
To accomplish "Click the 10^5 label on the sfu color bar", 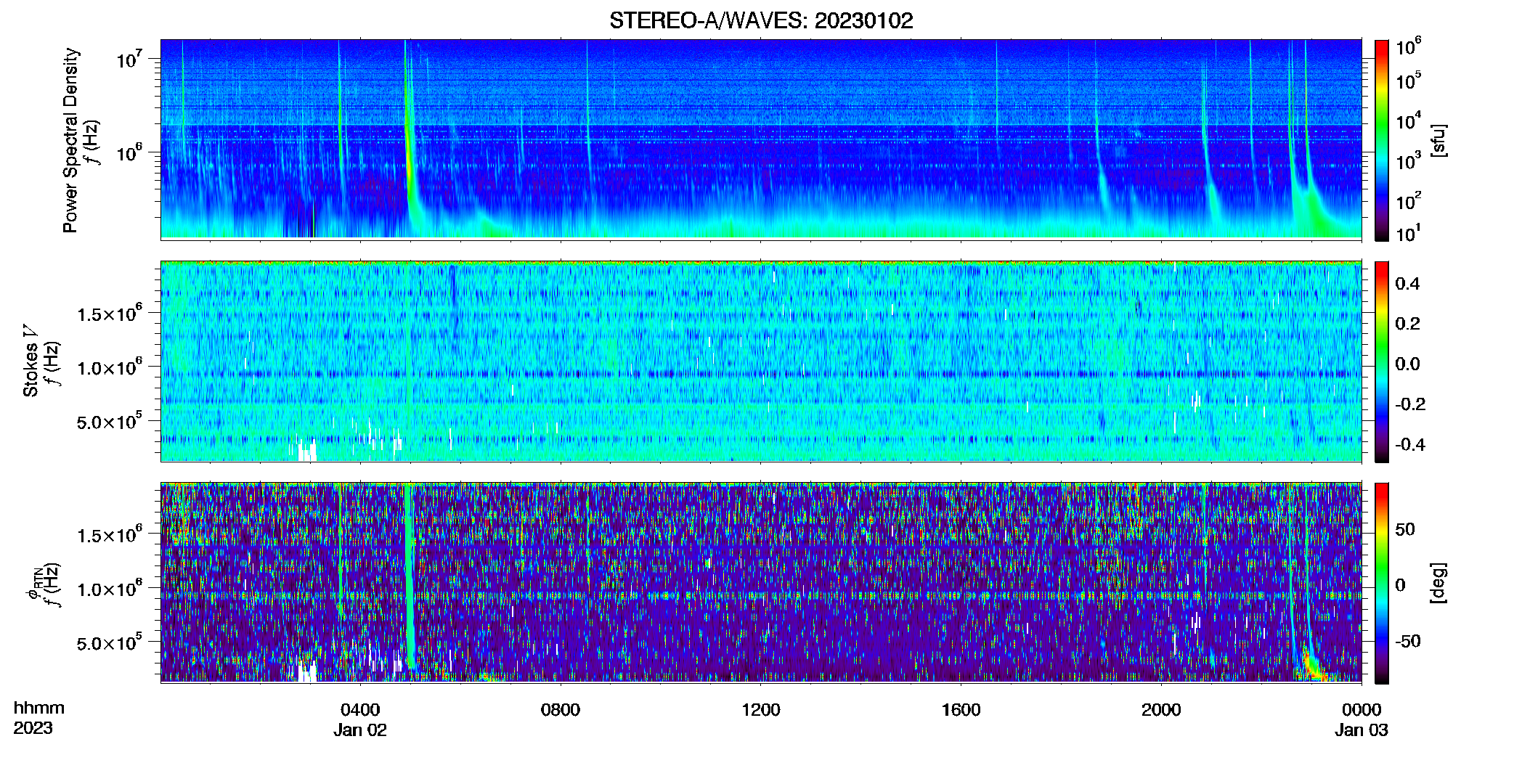I will coord(1408,81).
